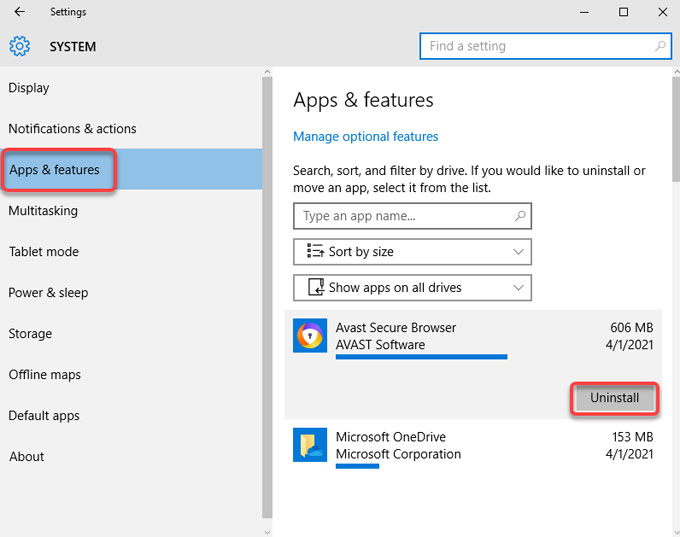Click the Microsoft Corporation publisher text
The height and width of the screenshot is (537, 680).
click(x=398, y=454)
